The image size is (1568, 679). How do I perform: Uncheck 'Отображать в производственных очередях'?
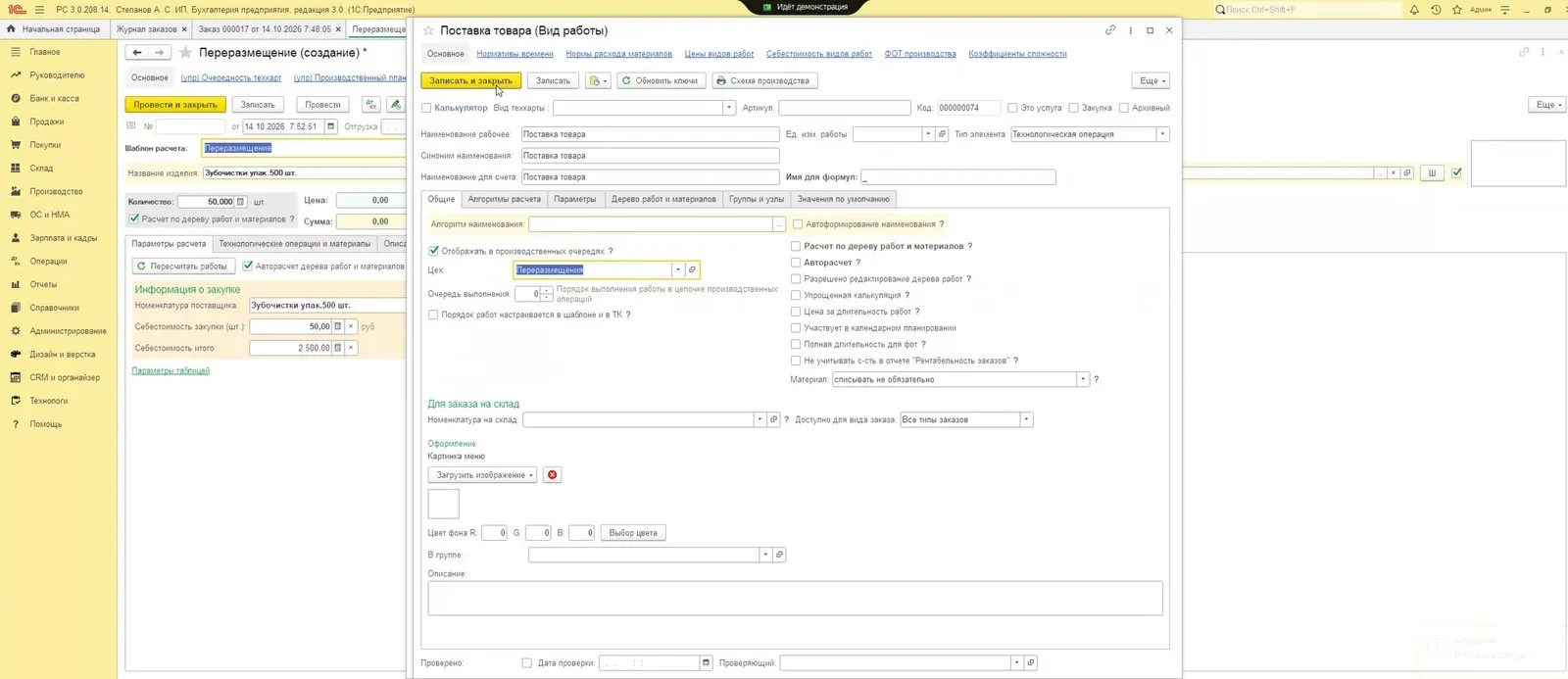pos(434,251)
